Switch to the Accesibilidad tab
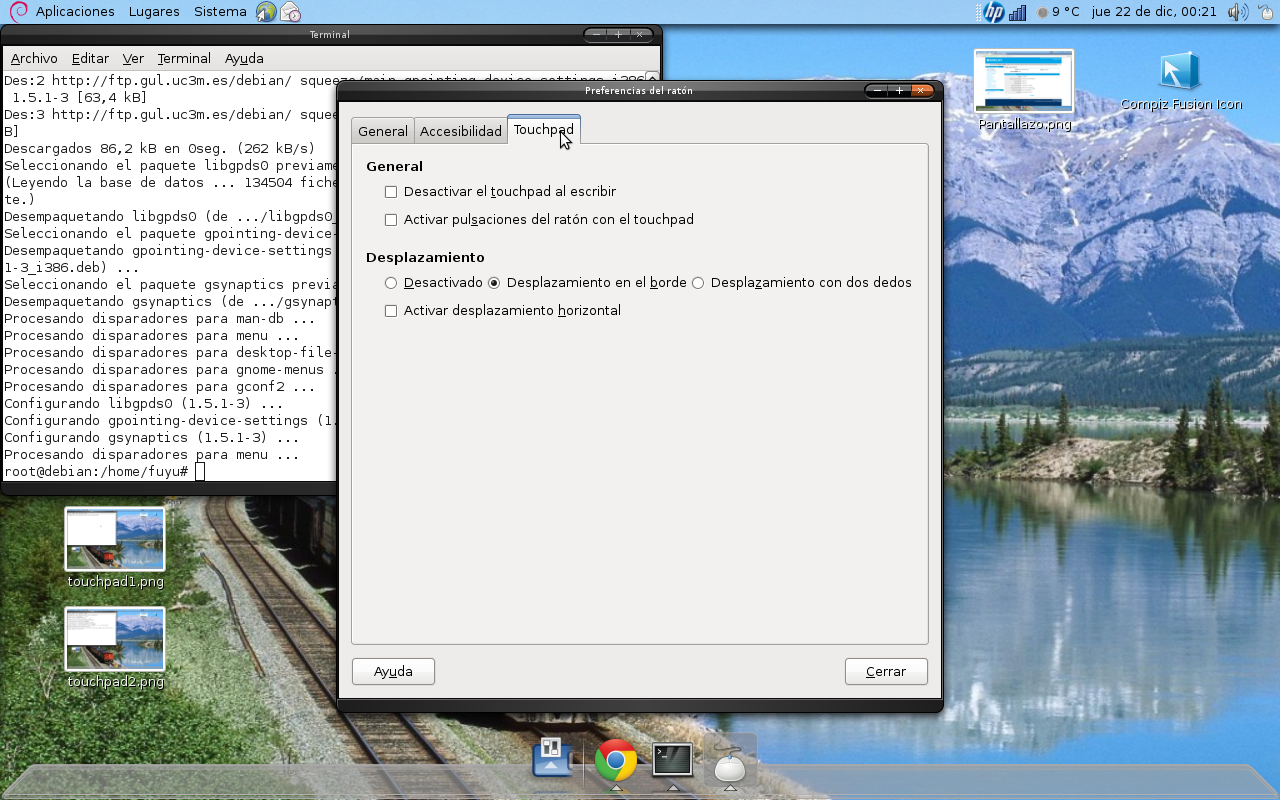This screenshot has height=800, width=1280. point(460,130)
